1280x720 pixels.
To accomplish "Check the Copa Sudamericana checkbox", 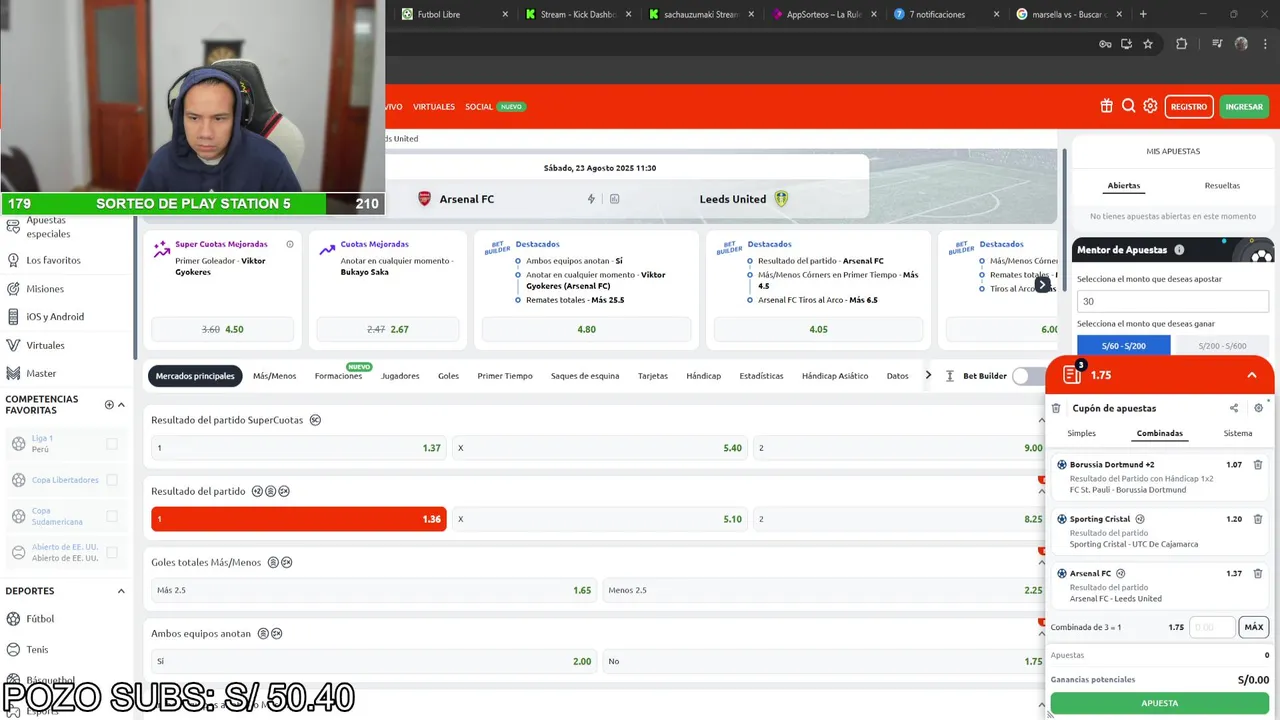I will click(x=112, y=516).
